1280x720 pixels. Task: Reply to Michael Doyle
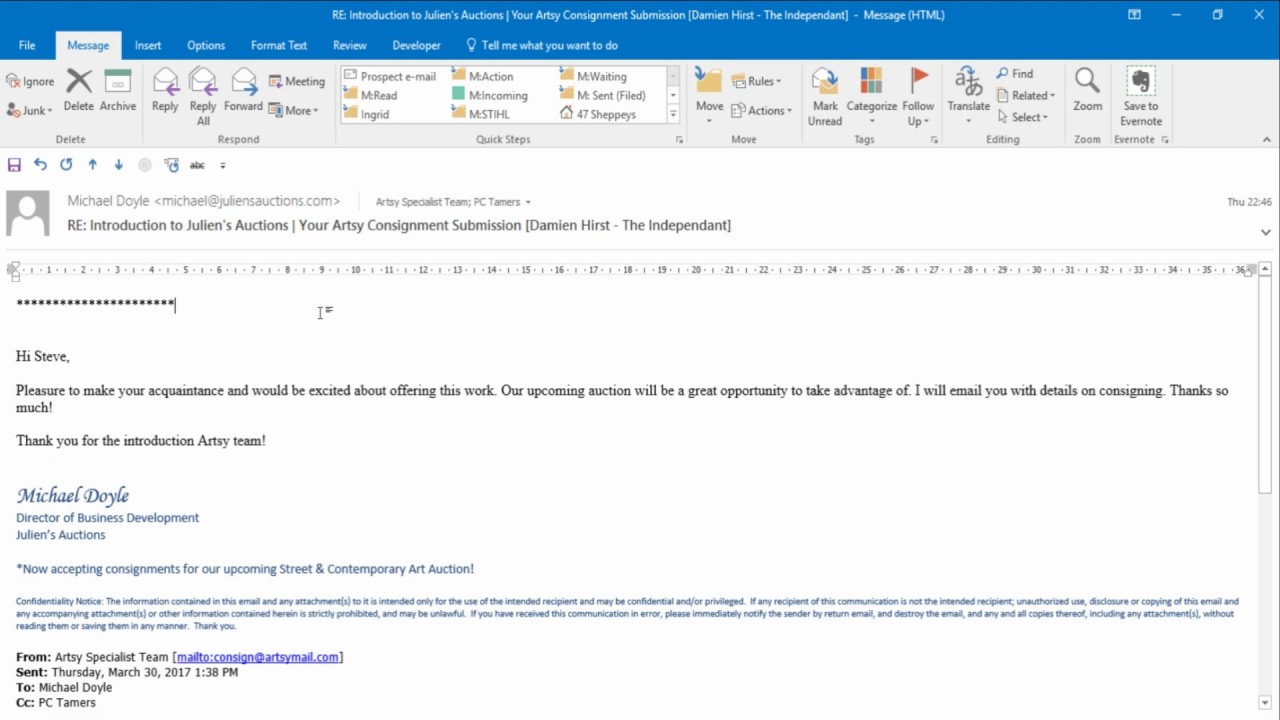coord(165,91)
